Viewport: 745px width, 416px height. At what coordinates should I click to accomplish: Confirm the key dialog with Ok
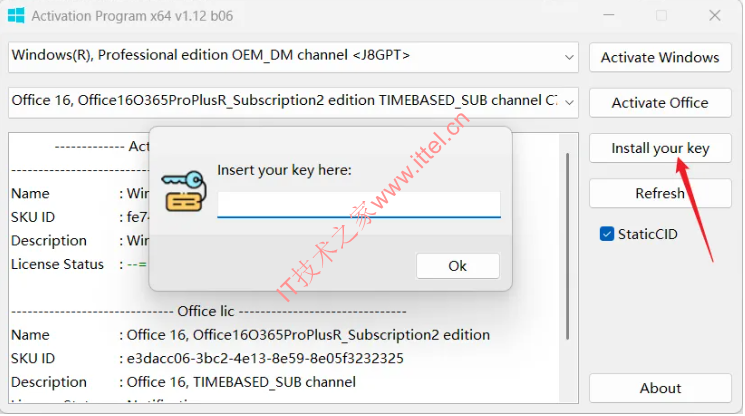pyautogui.click(x=458, y=266)
